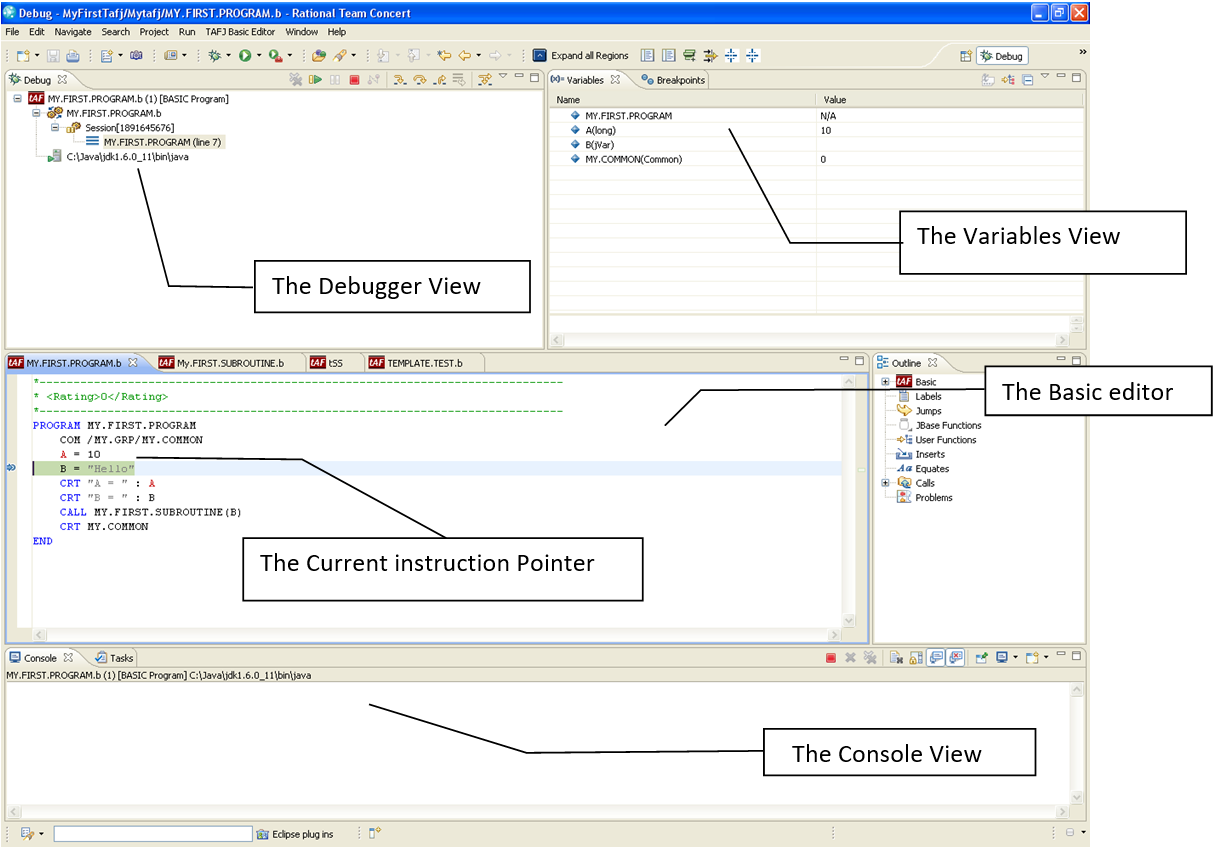Terminate the debug session with red stop icon
1226x854 pixels.
(354, 80)
